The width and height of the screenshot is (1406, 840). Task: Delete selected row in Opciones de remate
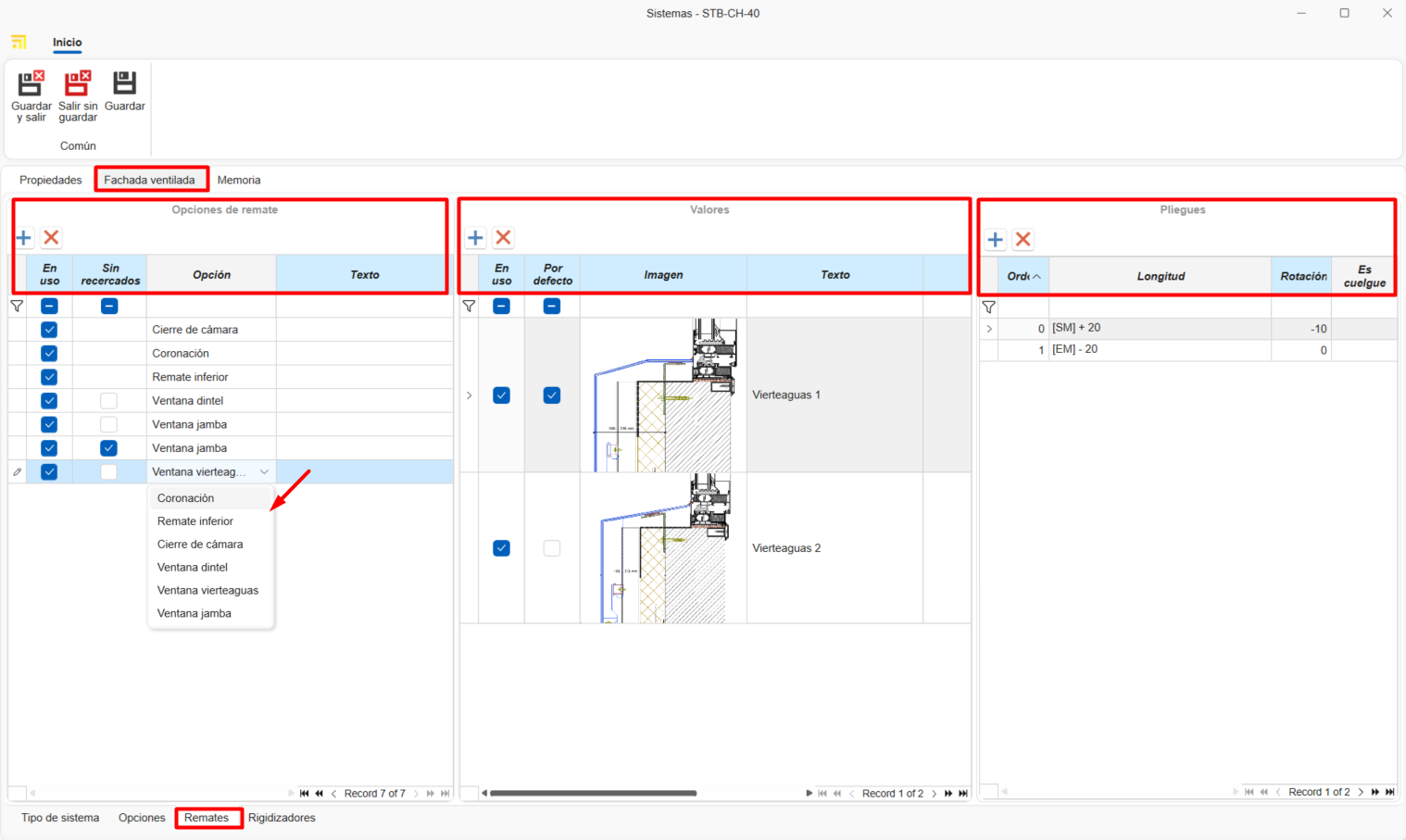pyautogui.click(x=52, y=238)
